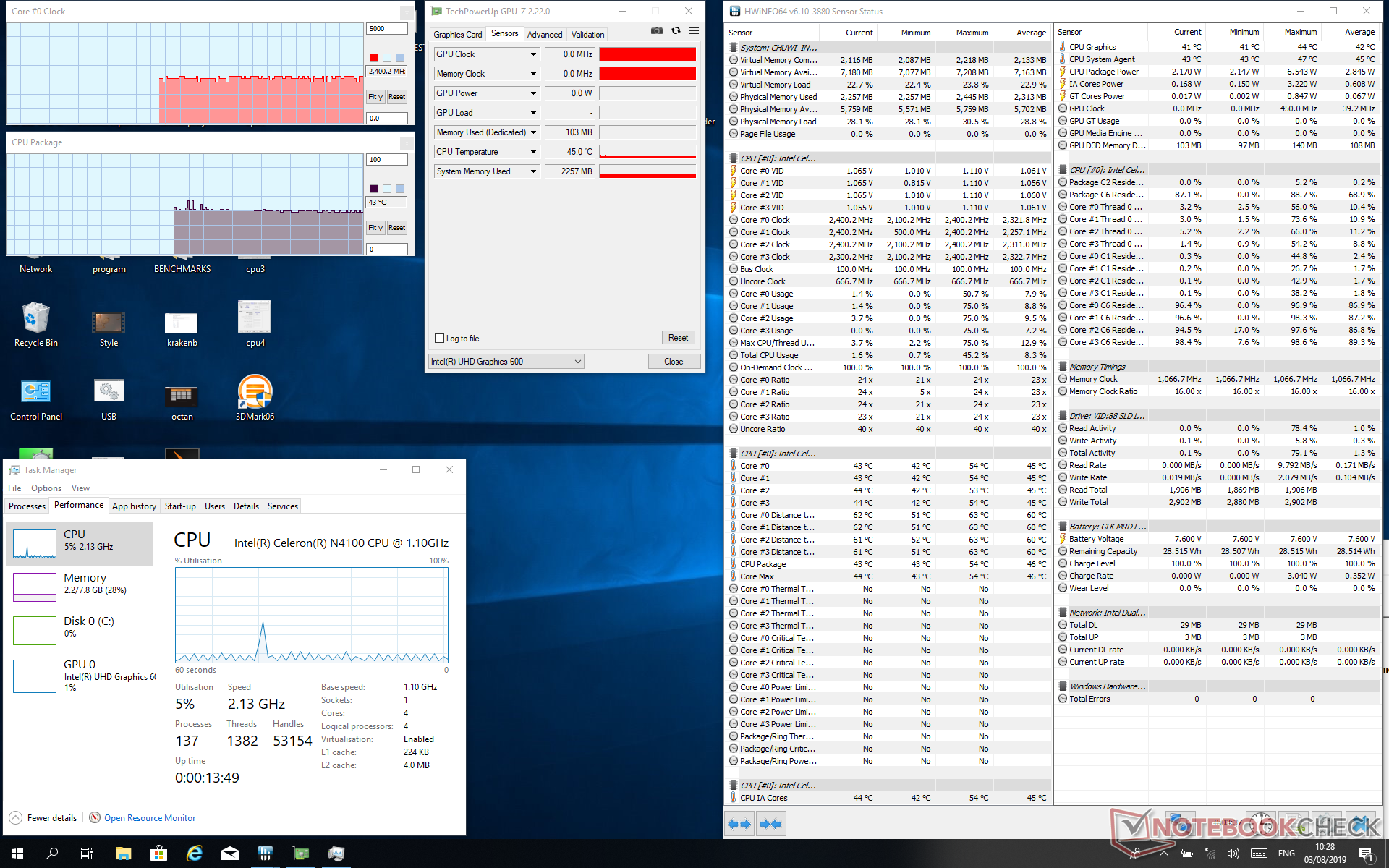This screenshot has width=1389, height=868.
Task: Click the Open Resource Monitor icon
Action: 95,817
